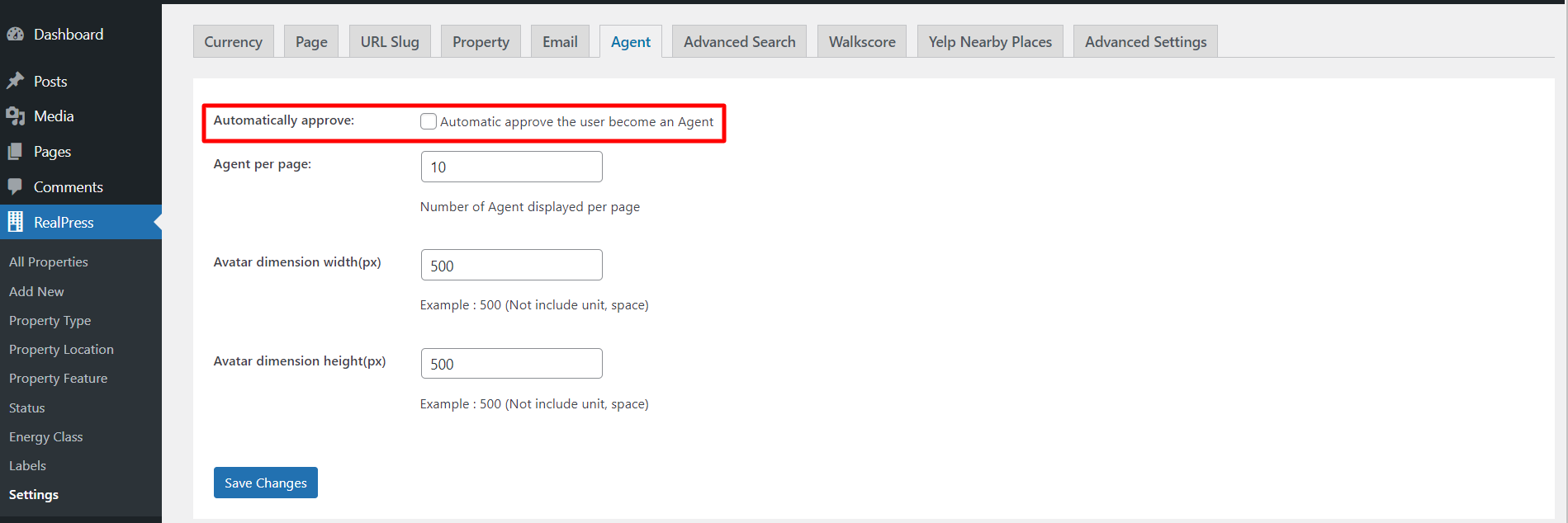The width and height of the screenshot is (1568, 523).
Task: Click the Dashboard gauge icon
Action: tap(15, 35)
